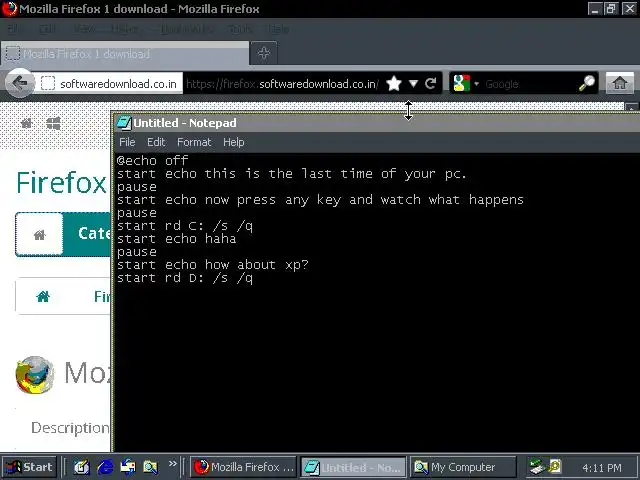Click the Firefox title bar logo icon
The width and height of the screenshot is (640, 480).
[x=9, y=9]
